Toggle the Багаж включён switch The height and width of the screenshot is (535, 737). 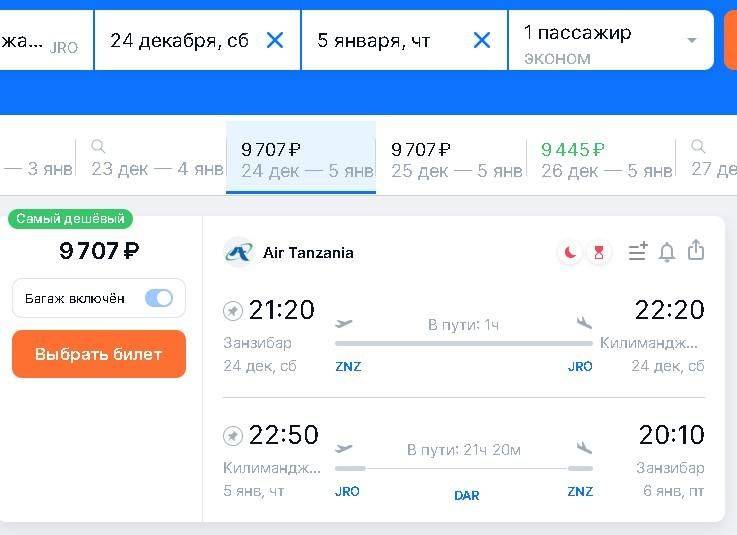pyautogui.click(x=159, y=298)
